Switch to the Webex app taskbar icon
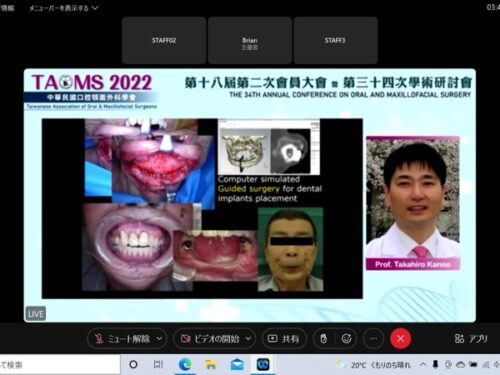Viewport: 500px width, 375px height. pyautogui.click(x=263, y=365)
